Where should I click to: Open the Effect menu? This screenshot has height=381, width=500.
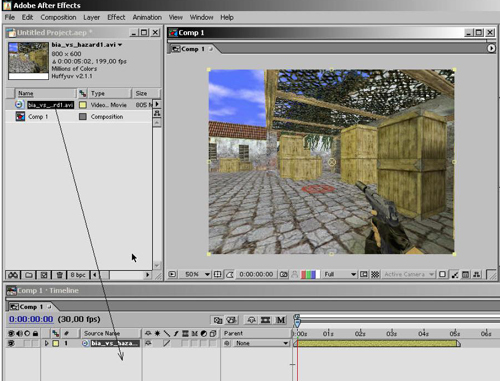(116, 17)
